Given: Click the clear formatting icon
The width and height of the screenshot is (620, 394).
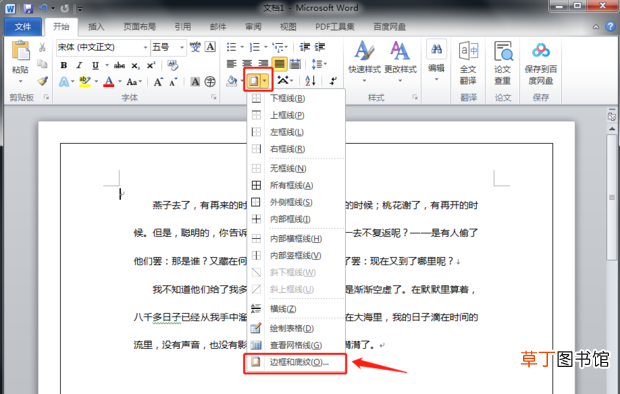Looking at the screenshot, I should [172, 65].
